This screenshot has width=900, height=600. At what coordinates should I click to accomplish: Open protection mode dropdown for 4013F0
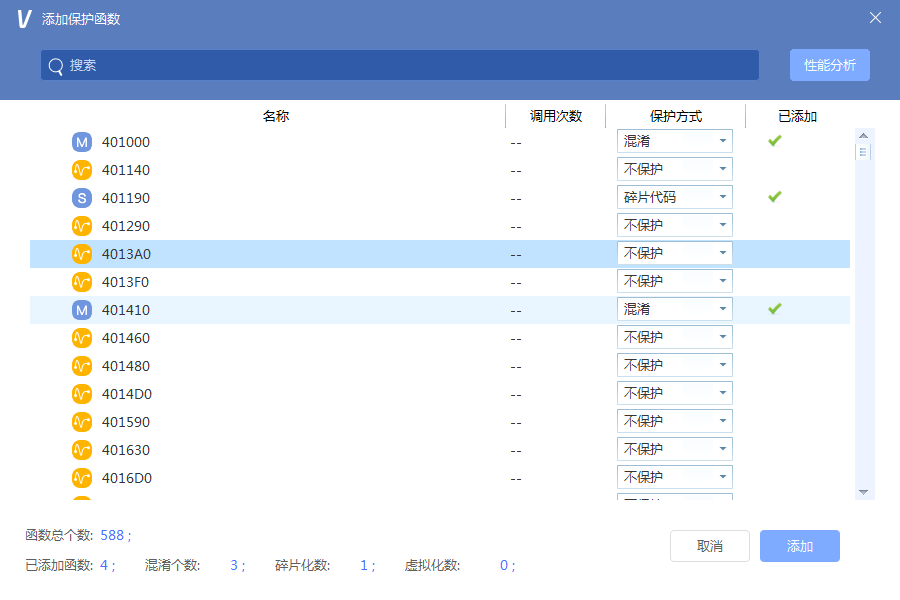pos(674,281)
